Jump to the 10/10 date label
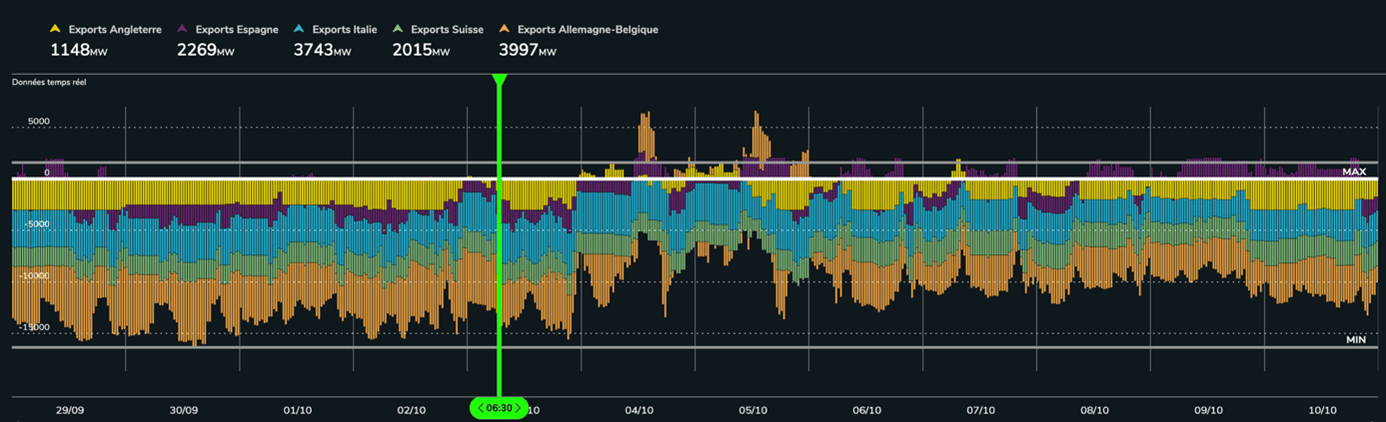1386x422 pixels. click(x=1323, y=410)
